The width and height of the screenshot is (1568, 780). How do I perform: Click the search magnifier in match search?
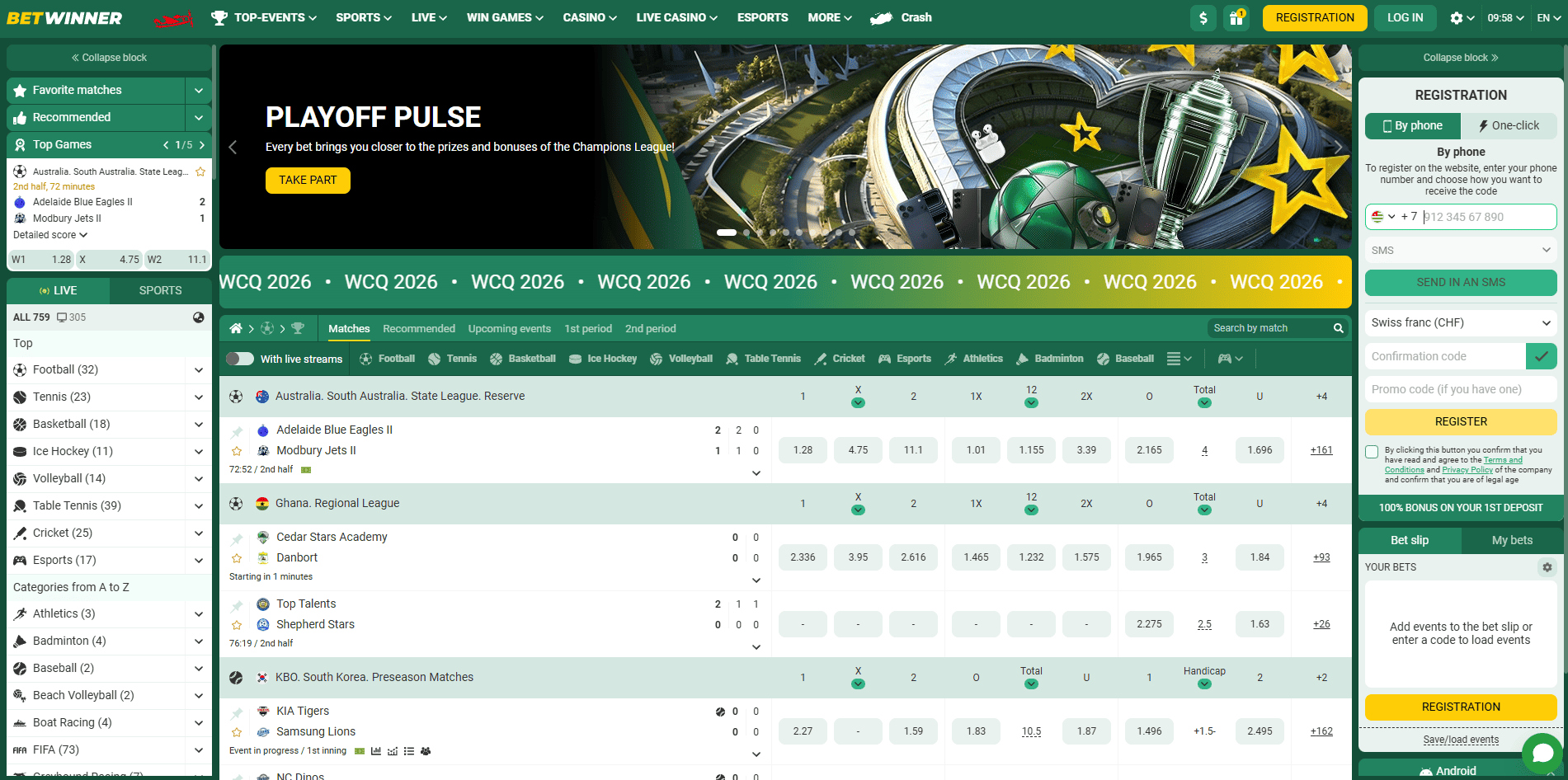point(1338,328)
